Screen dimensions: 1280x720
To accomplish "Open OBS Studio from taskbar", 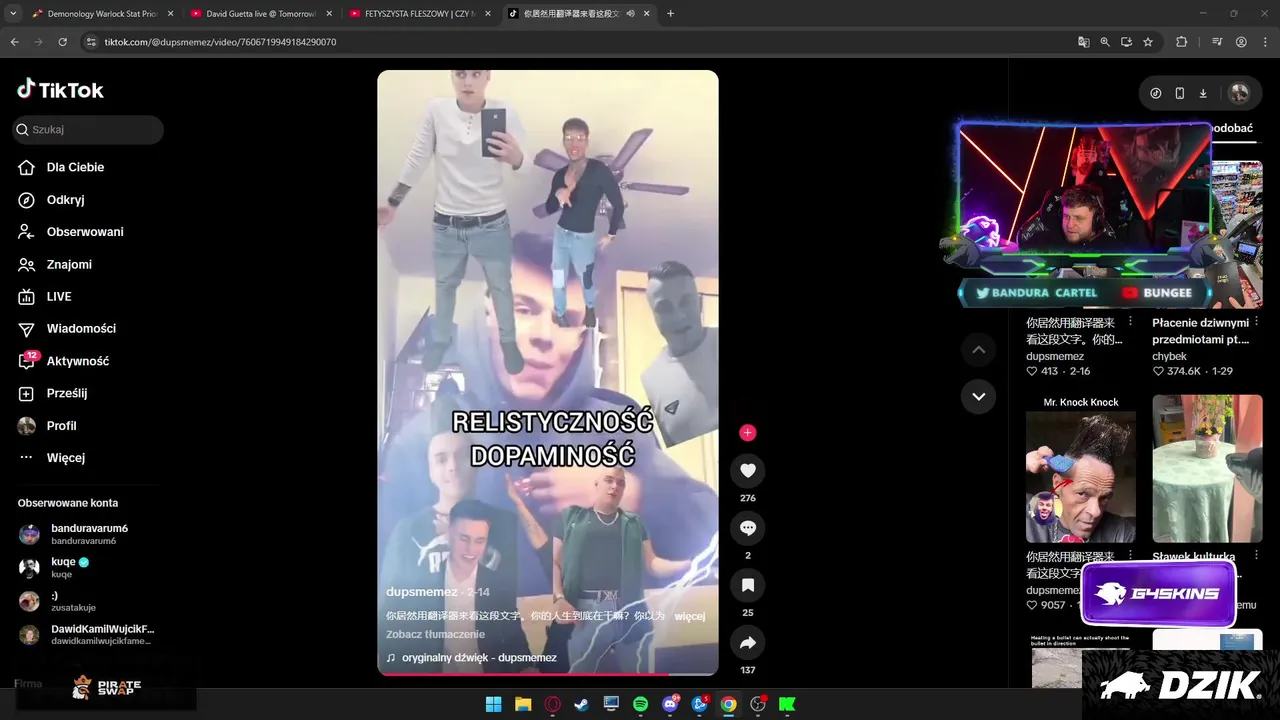I will (758, 704).
